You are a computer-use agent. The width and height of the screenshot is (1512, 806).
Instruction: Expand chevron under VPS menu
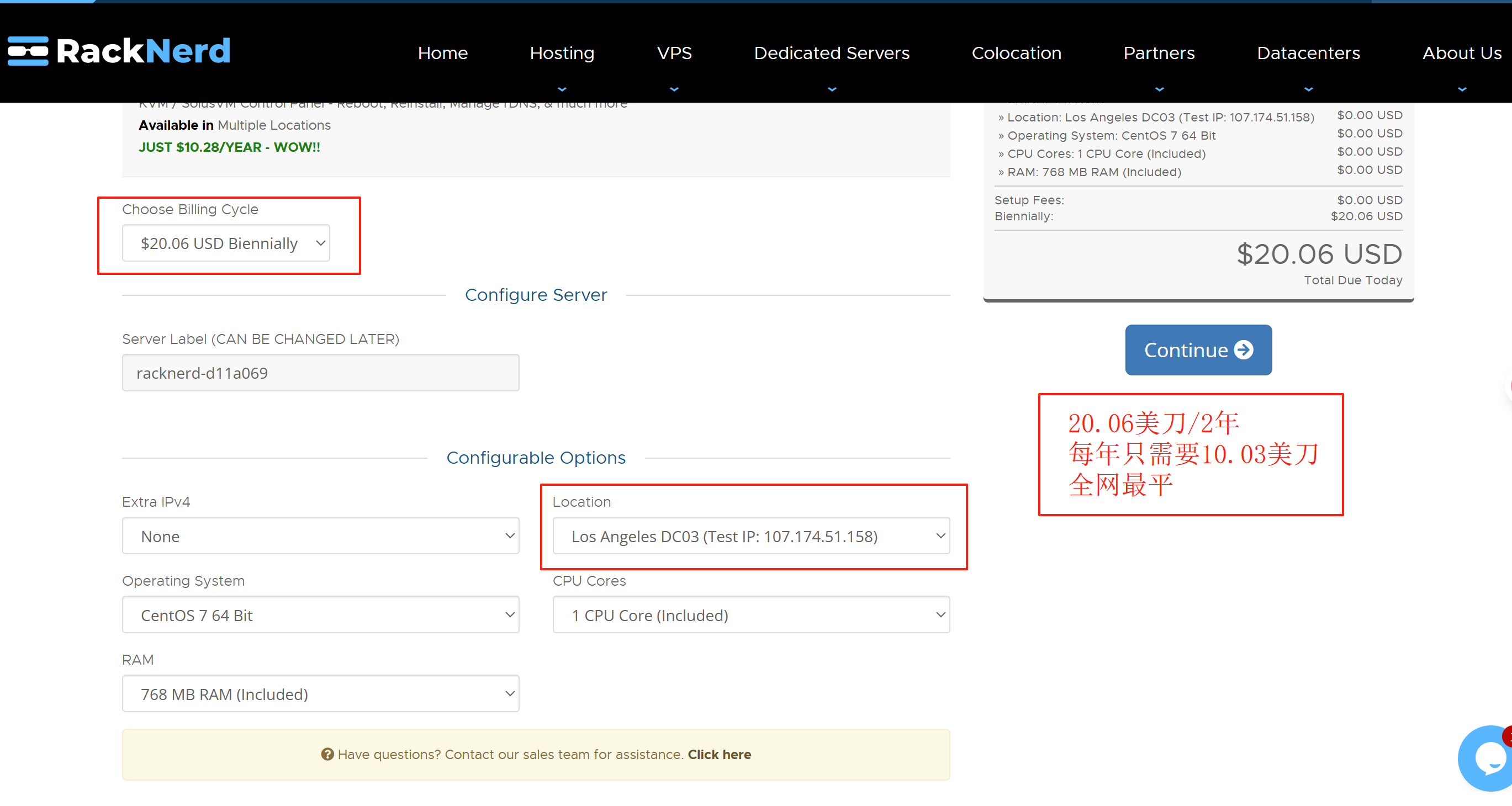pyautogui.click(x=674, y=89)
